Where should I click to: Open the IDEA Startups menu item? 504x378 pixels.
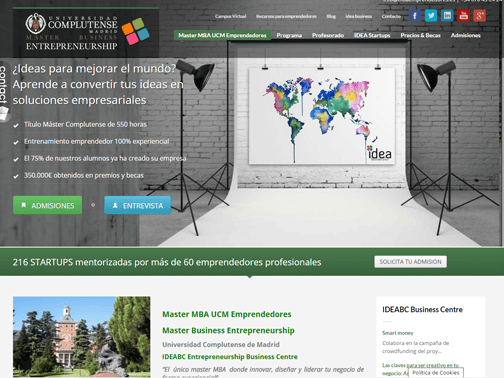point(372,35)
